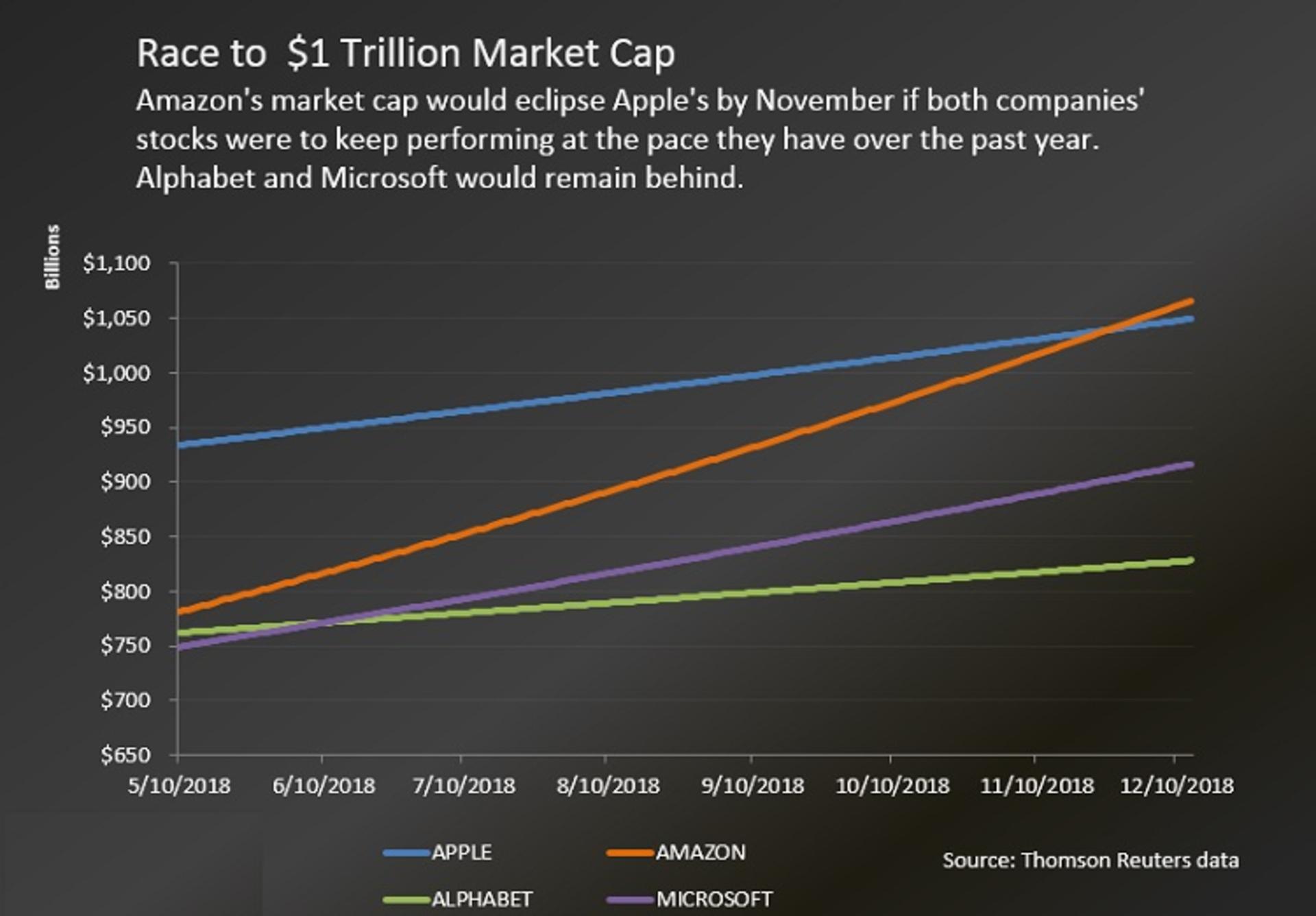Click the 8/10/2018 x-axis label

coord(608,785)
